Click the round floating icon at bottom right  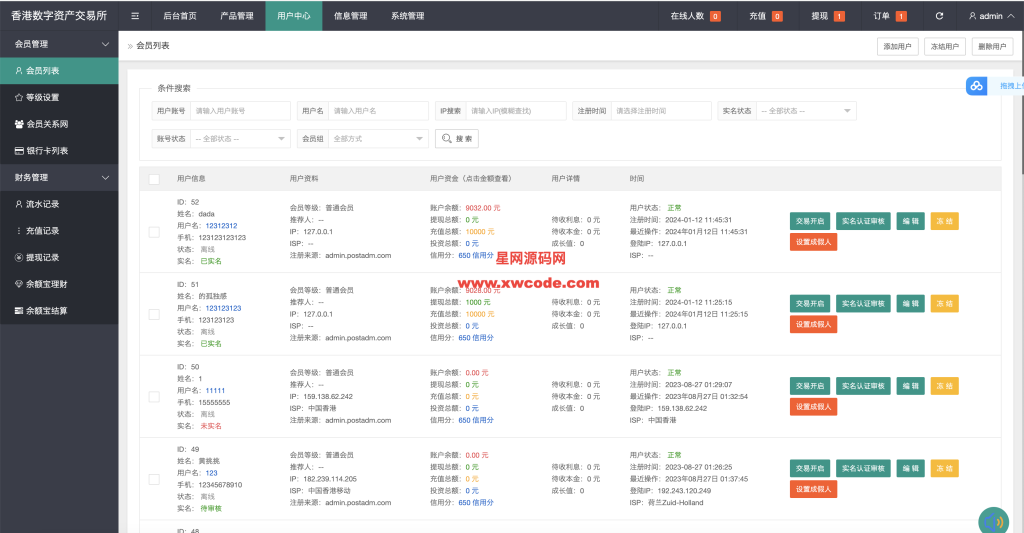[x=993, y=520]
